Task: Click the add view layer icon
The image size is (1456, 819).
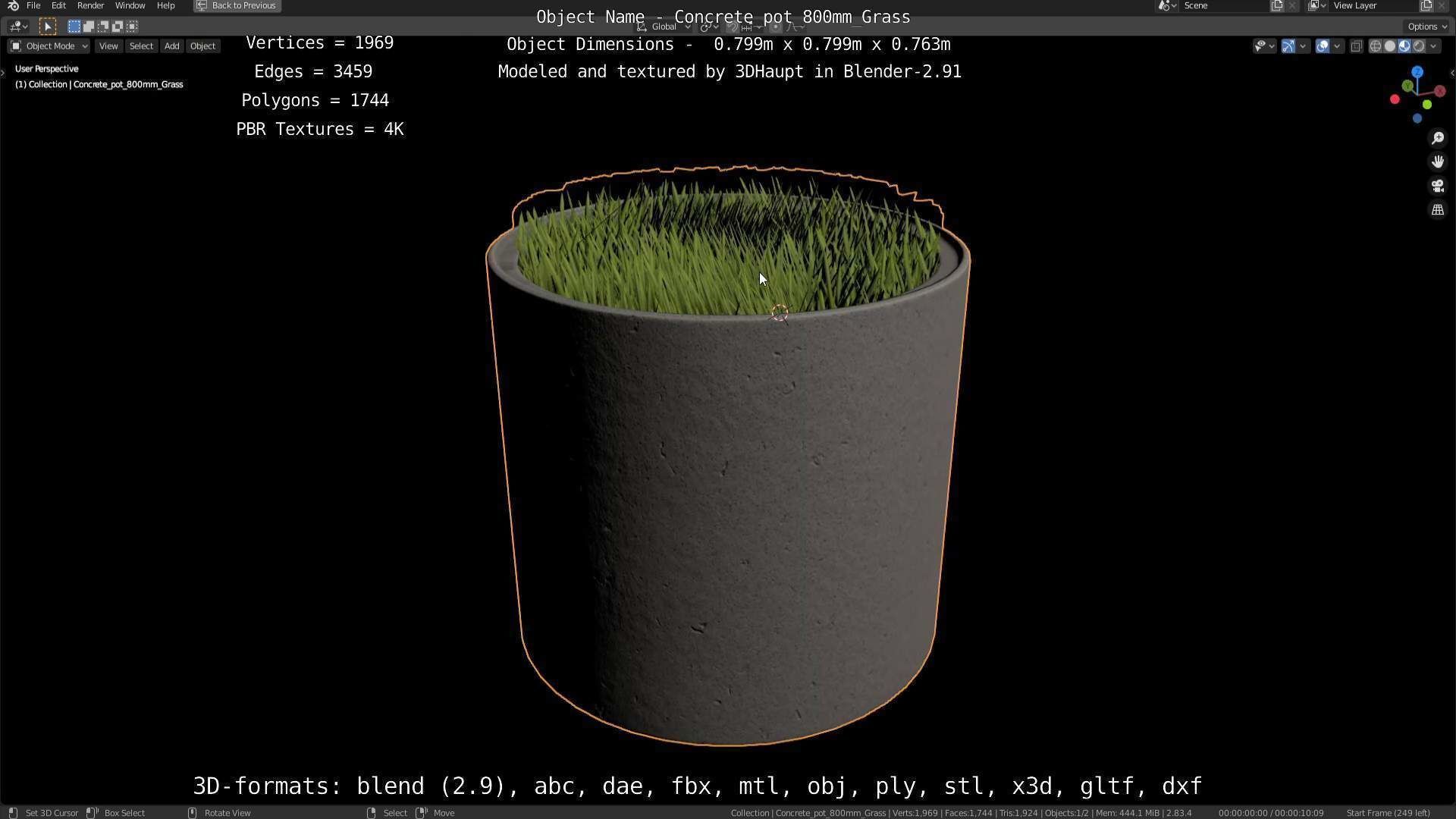Action: 1426,5
